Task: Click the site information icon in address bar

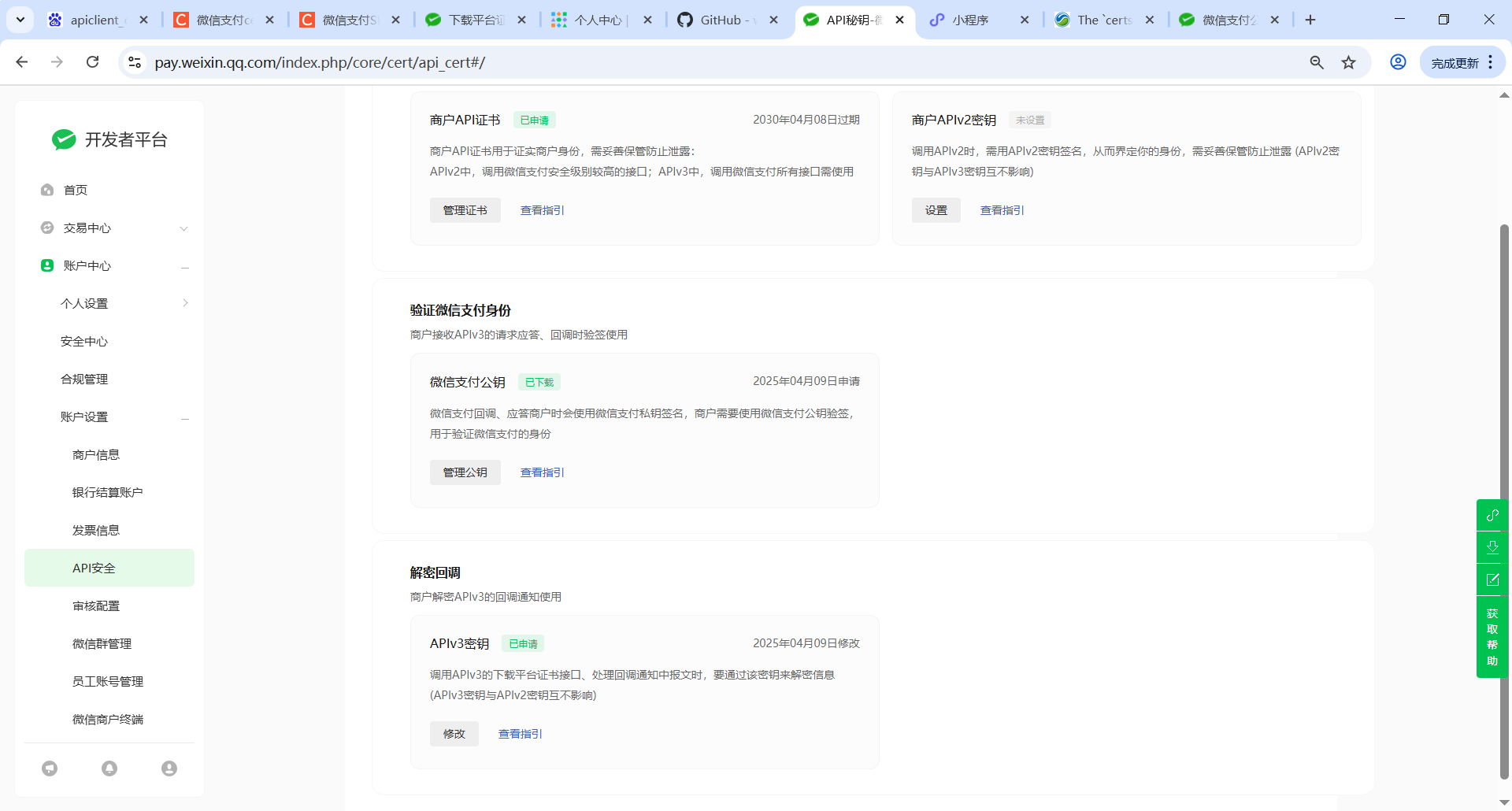Action: click(x=135, y=62)
